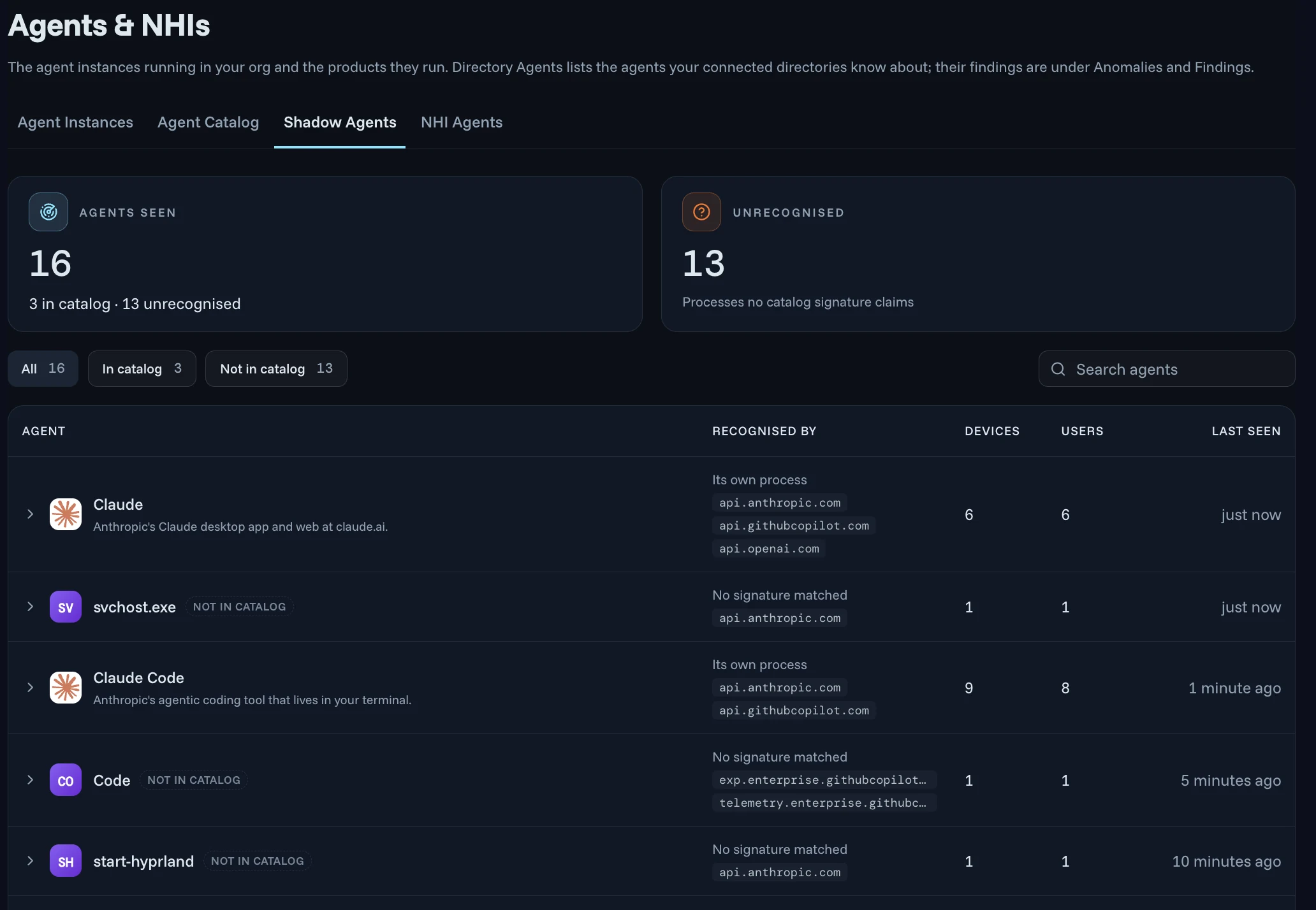Click the Claude row starburst logo

tap(66, 514)
